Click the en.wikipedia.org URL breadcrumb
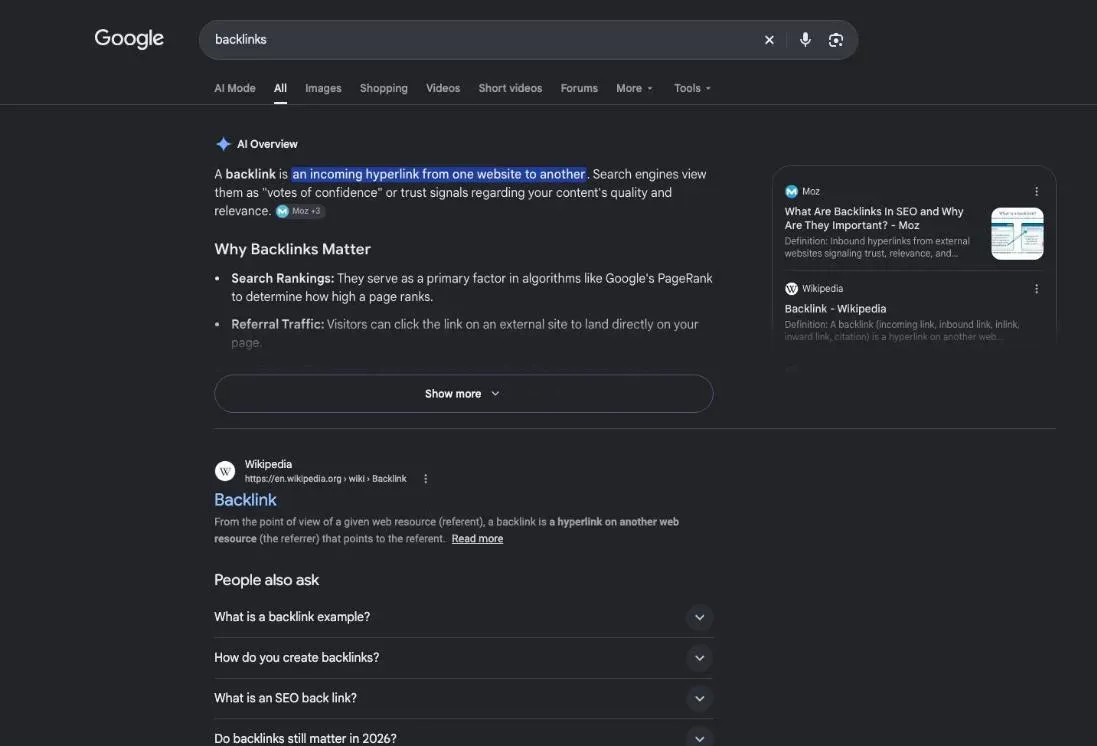The height and width of the screenshot is (746, 1097). (325, 479)
